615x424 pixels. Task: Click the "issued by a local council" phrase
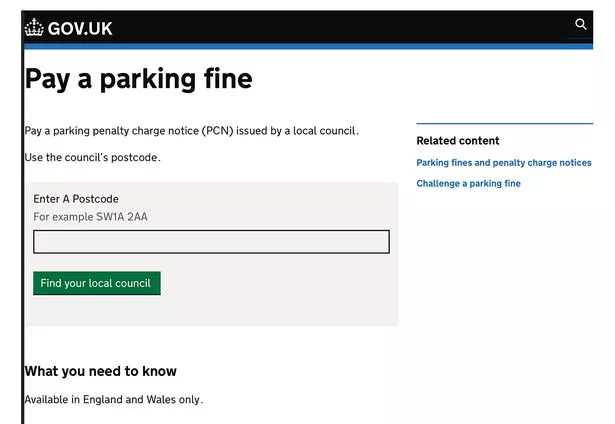(299, 131)
